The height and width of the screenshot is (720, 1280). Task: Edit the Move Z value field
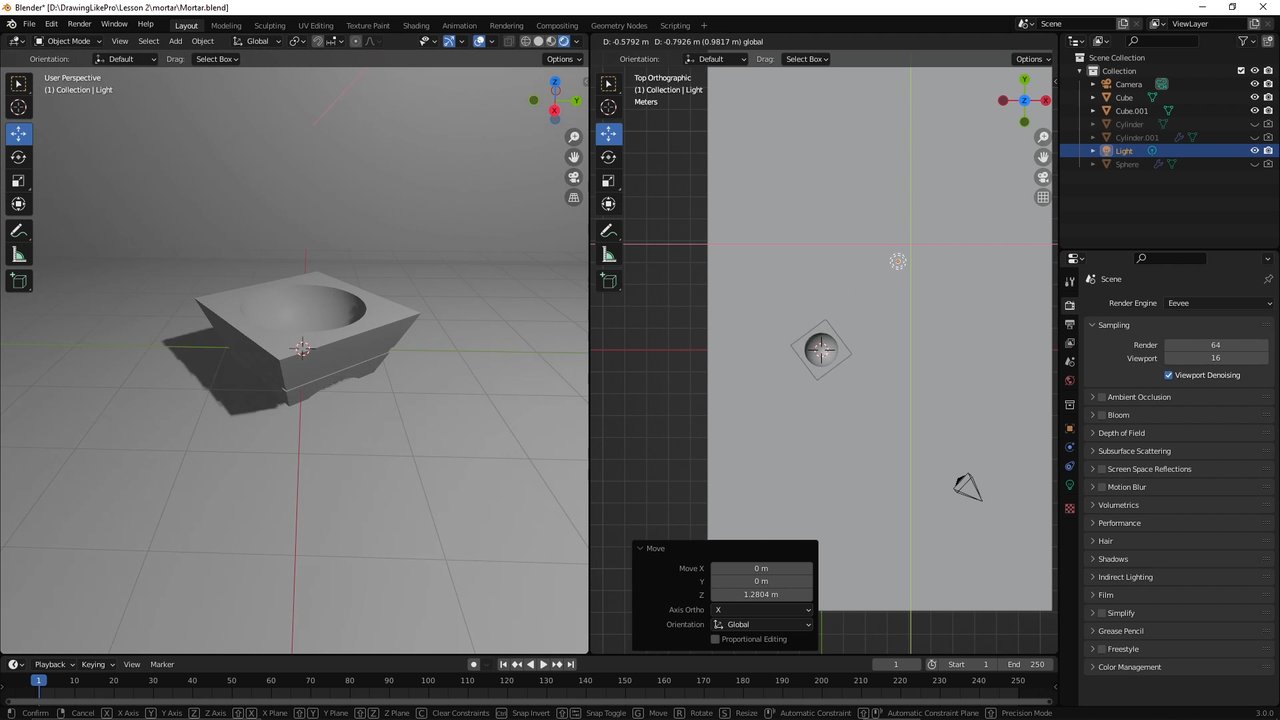pos(761,595)
